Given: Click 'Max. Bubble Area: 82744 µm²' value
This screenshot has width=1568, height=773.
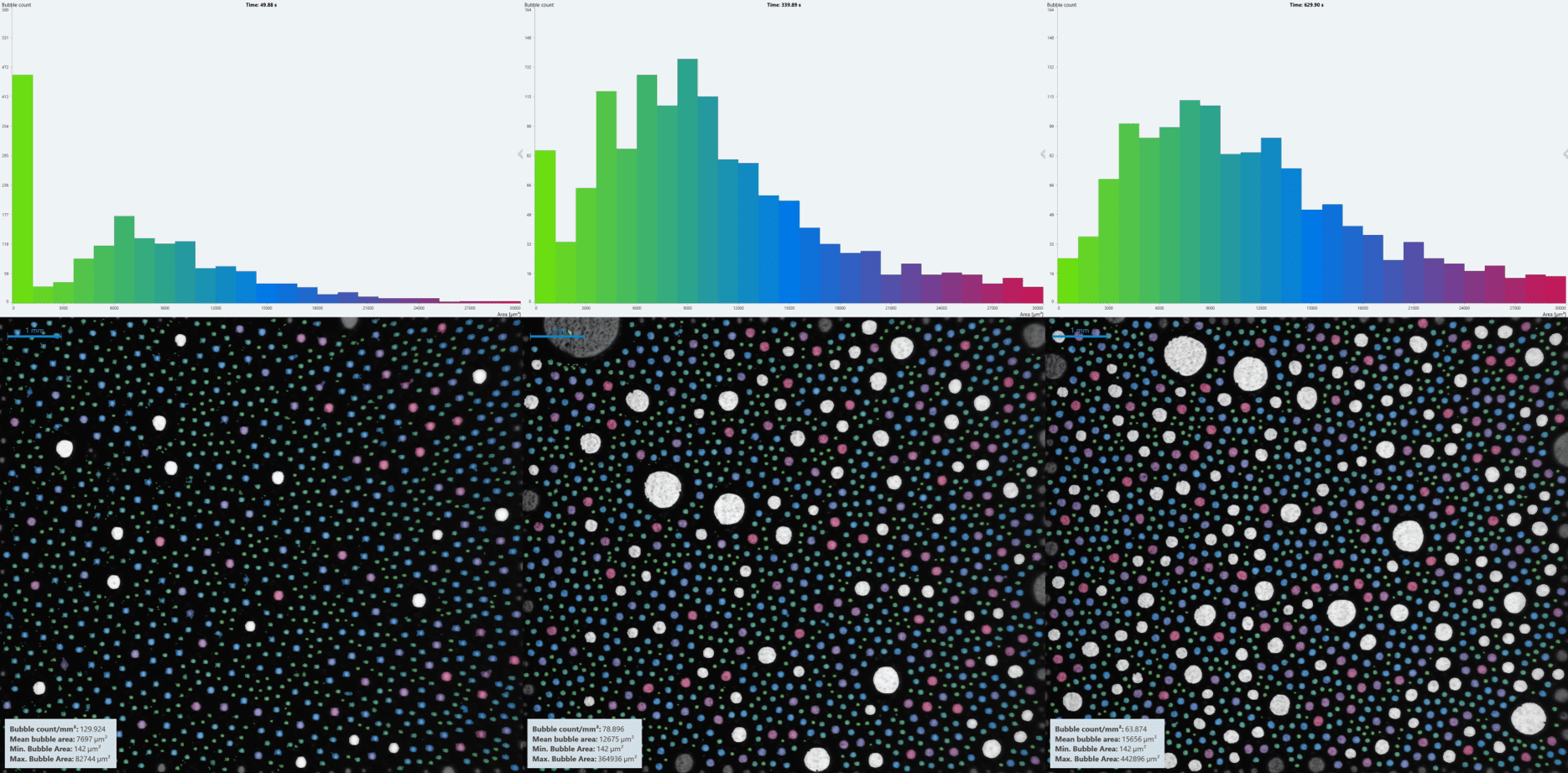Looking at the screenshot, I should tap(60, 759).
